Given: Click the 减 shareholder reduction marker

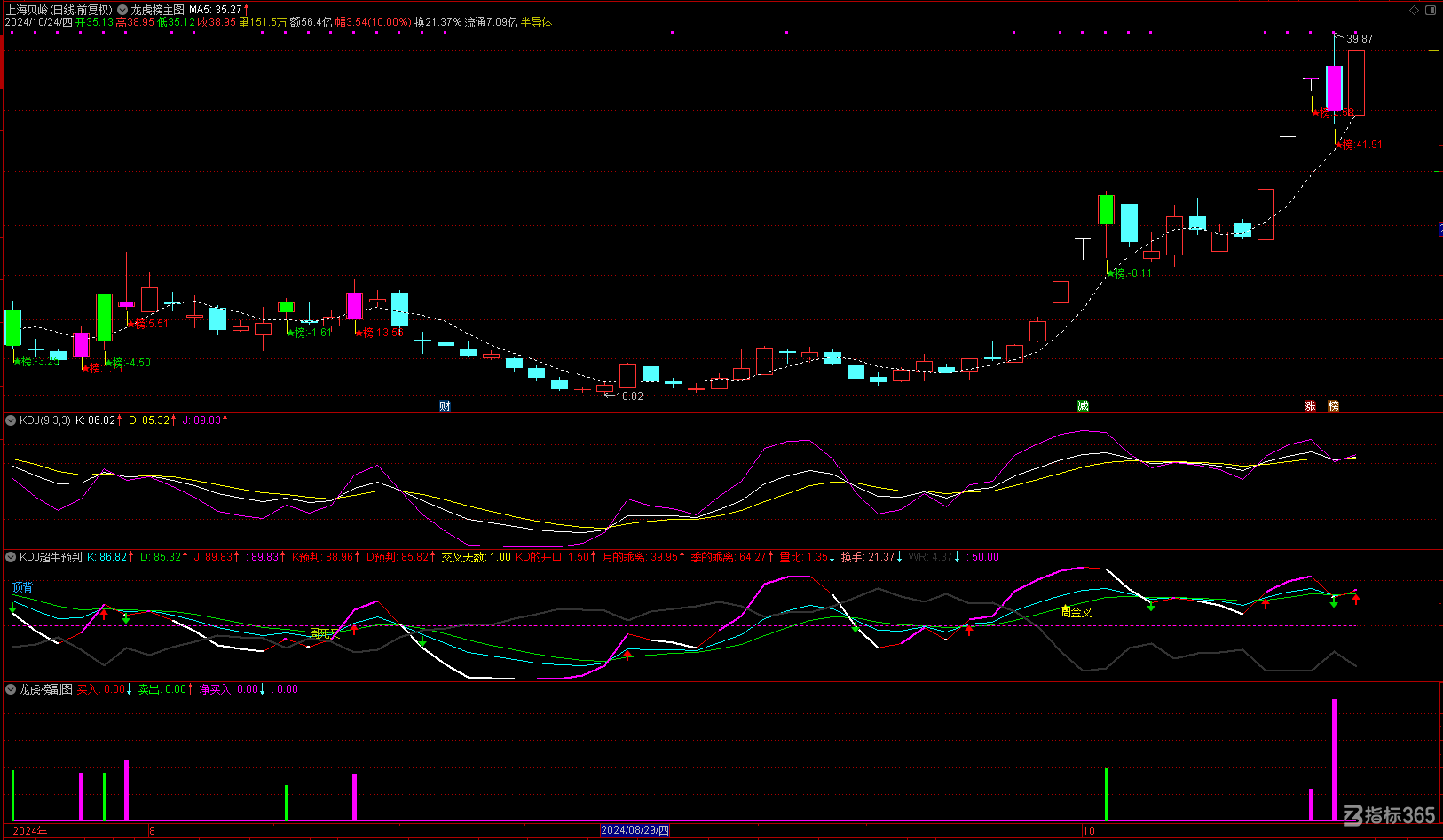Looking at the screenshot, I should (x=1083, y=406).
